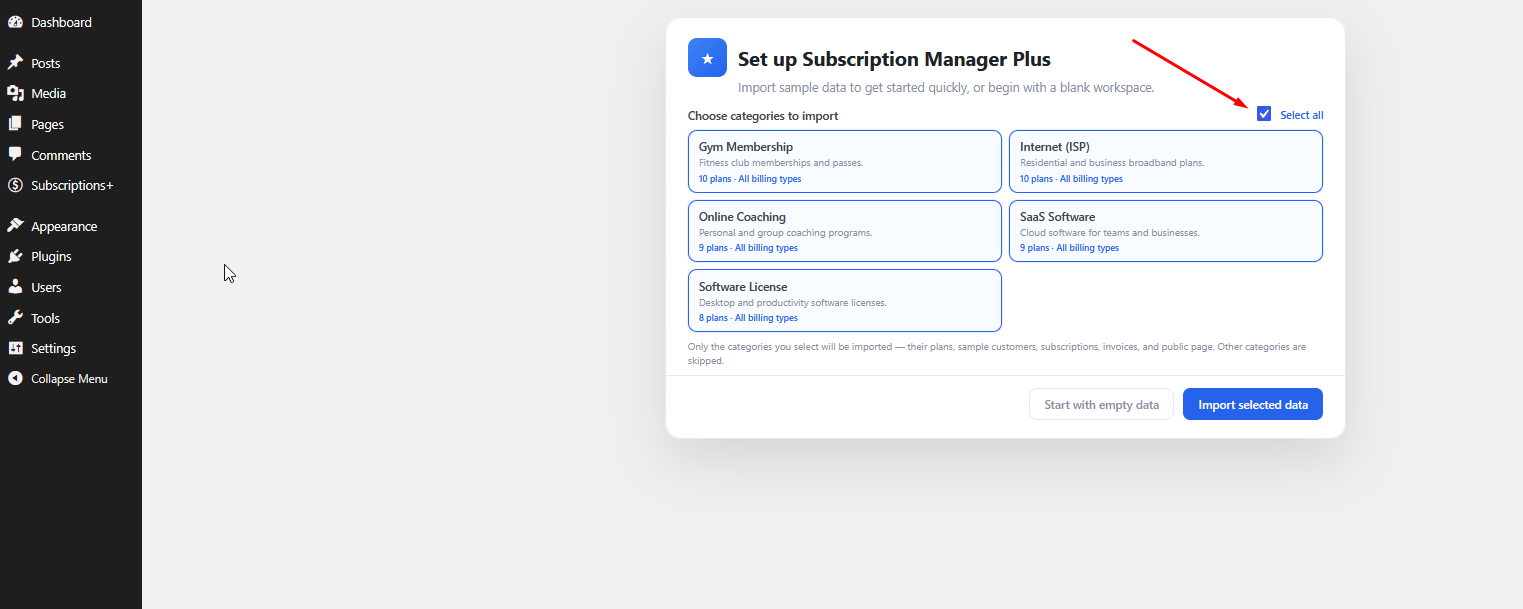Screen dimensions: 1523x609
Task: Click the Subscriptions+ dollar icon
Action: [15, 185]
